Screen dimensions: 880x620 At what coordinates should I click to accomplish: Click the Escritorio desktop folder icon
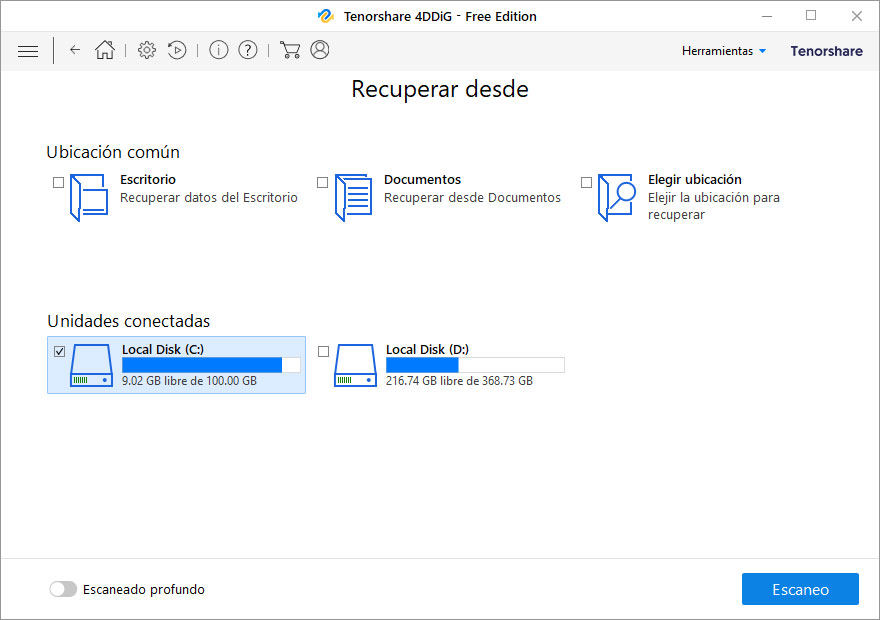click(89, 198)
